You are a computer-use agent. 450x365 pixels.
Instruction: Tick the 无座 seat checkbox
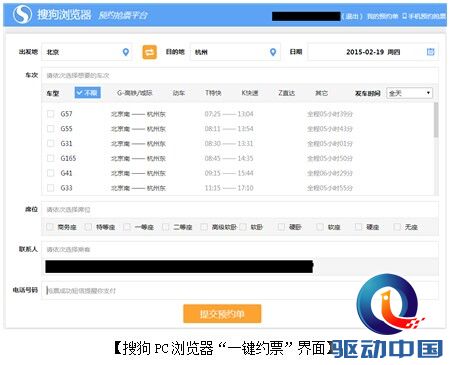click(x=397, y=227)
